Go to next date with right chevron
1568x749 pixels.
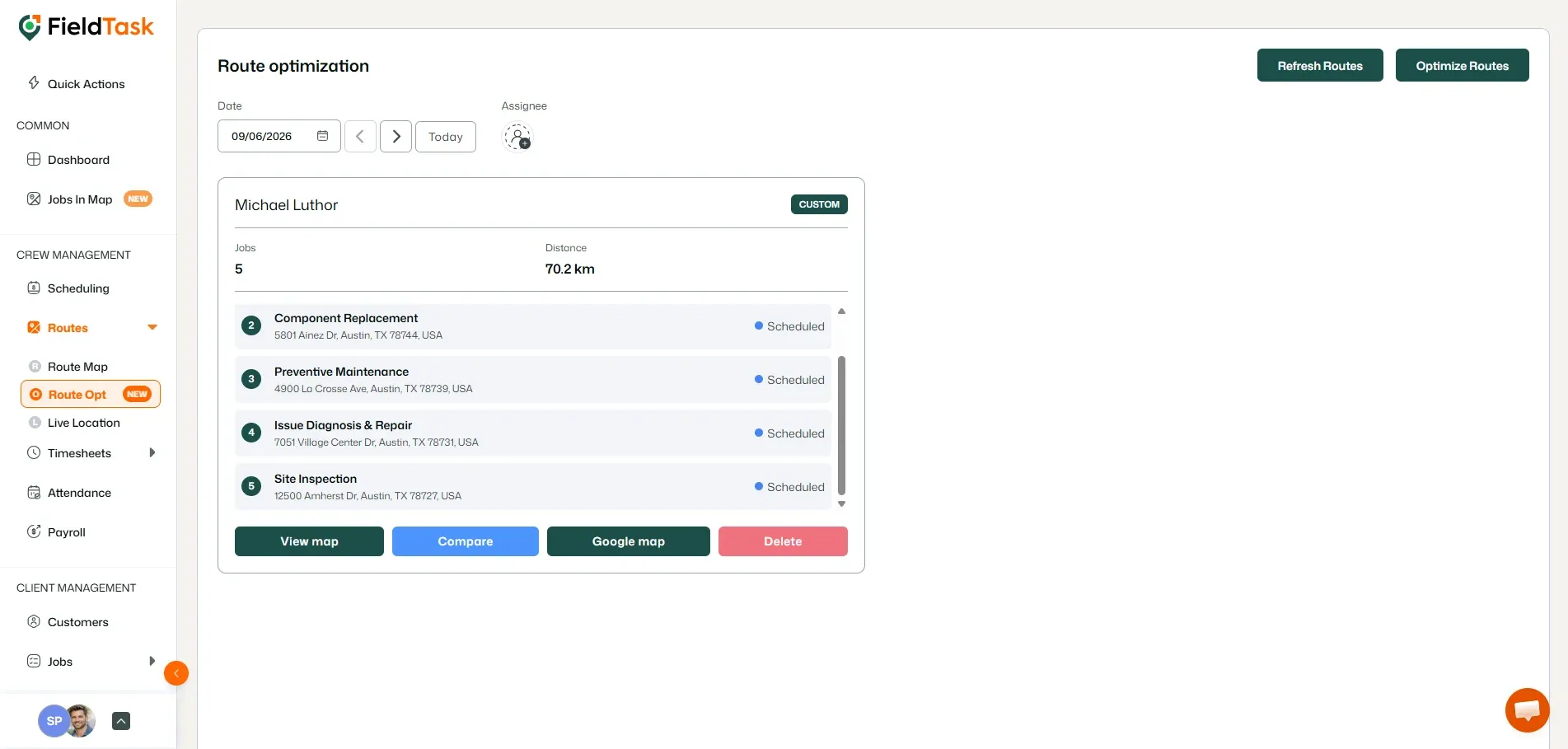(x=396, y=136)
